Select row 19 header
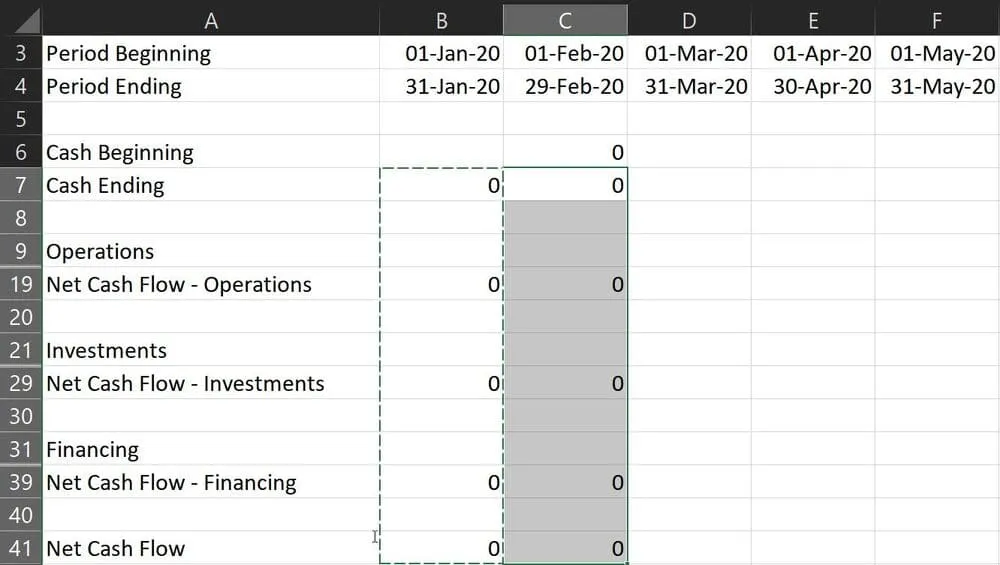The width and height of the screenshot is (1000, 565). (21, 284)
